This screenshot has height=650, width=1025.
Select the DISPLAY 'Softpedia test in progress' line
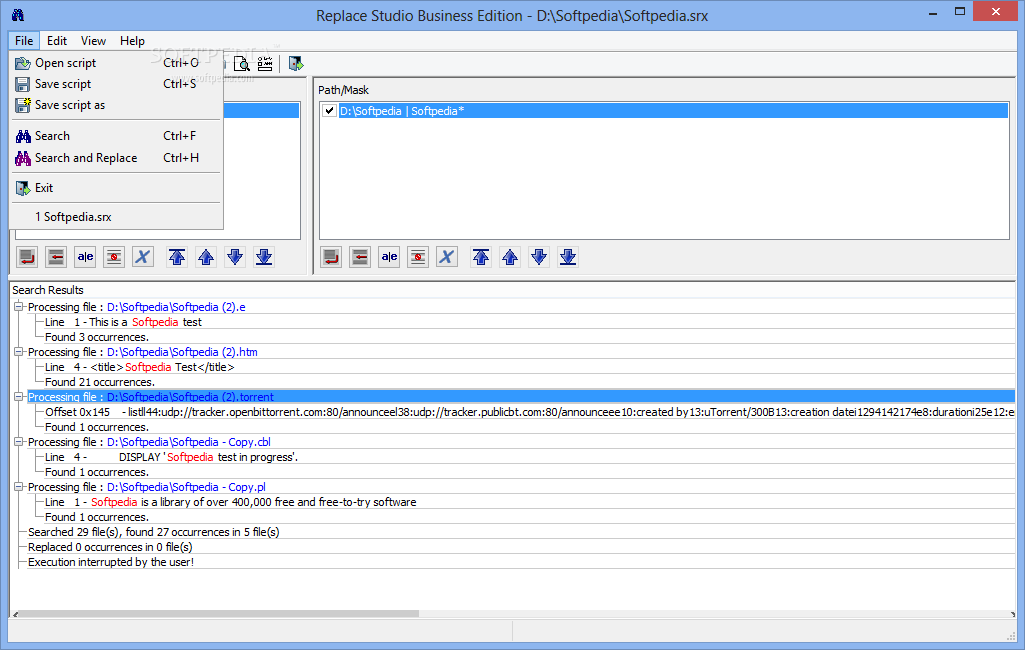coord(171,457)
